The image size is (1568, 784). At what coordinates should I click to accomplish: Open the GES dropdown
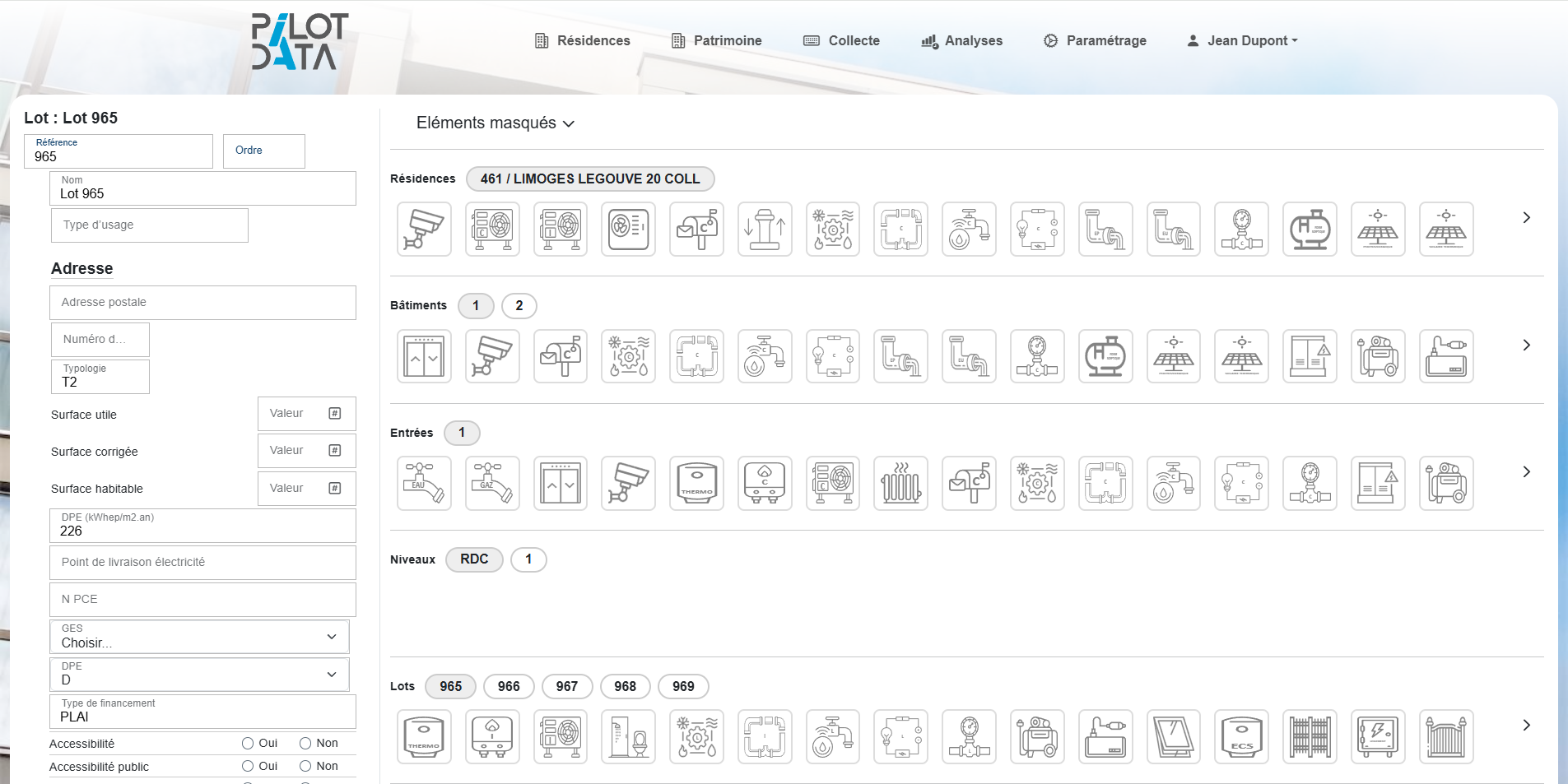(199, 637)
